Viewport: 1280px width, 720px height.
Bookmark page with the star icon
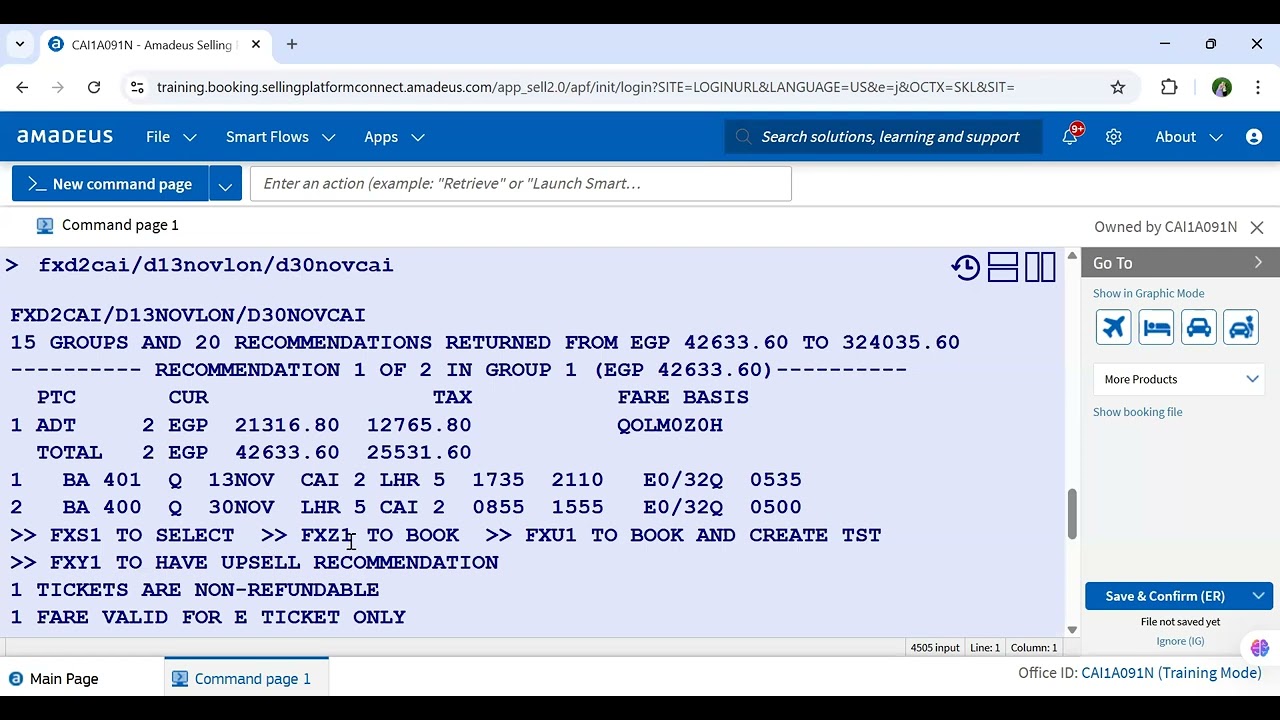point(1118,87)
